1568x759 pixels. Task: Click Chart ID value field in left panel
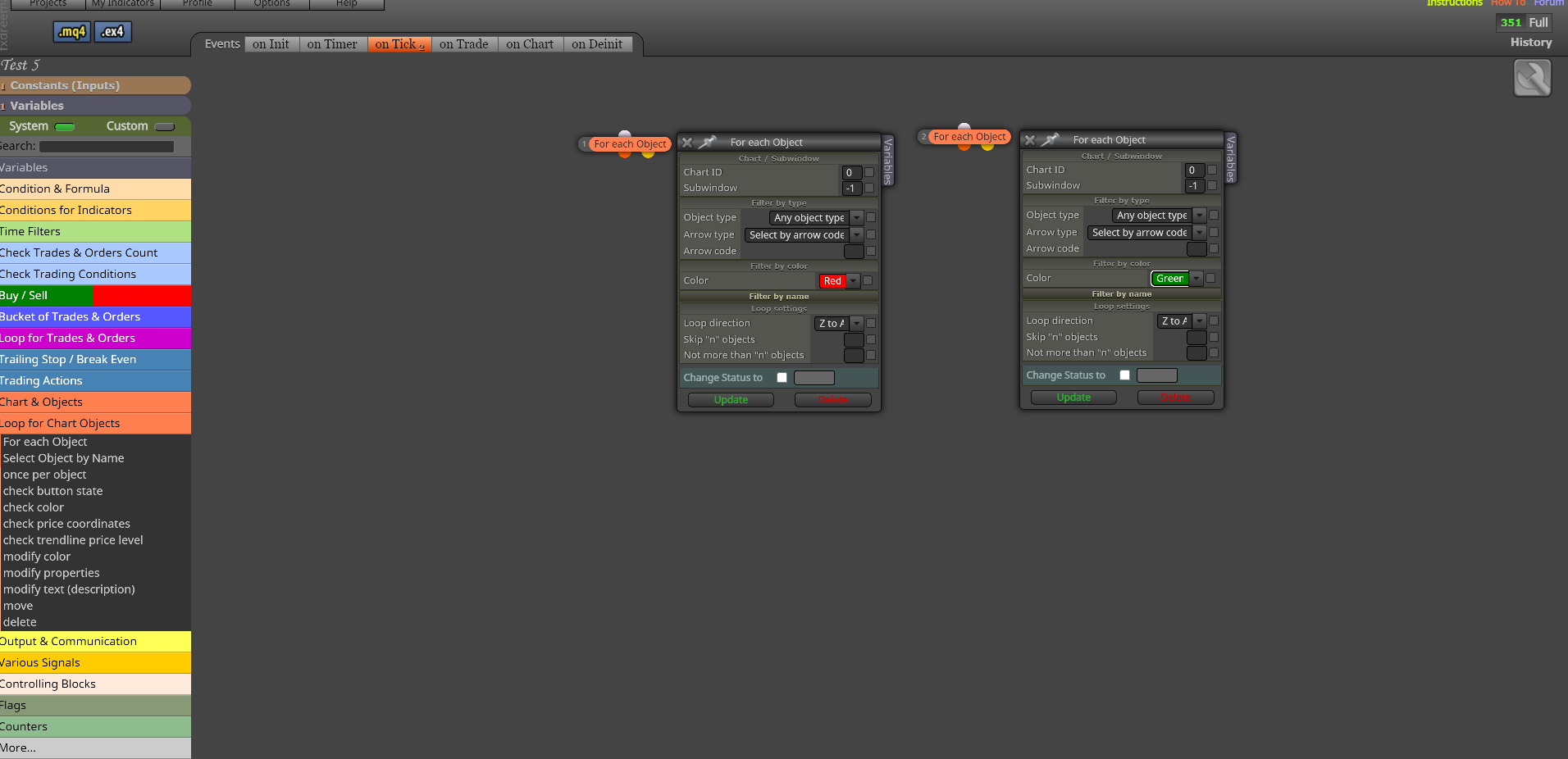pyautogui.click(x=852, y=173)
